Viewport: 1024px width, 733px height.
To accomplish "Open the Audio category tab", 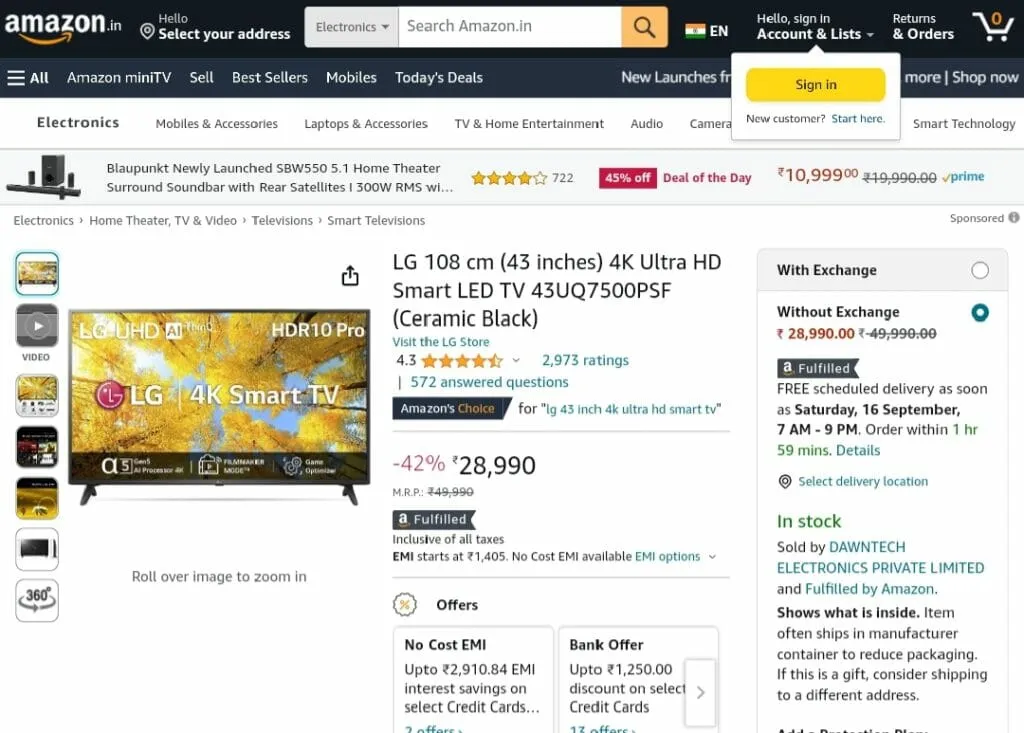I will [647, 123].
